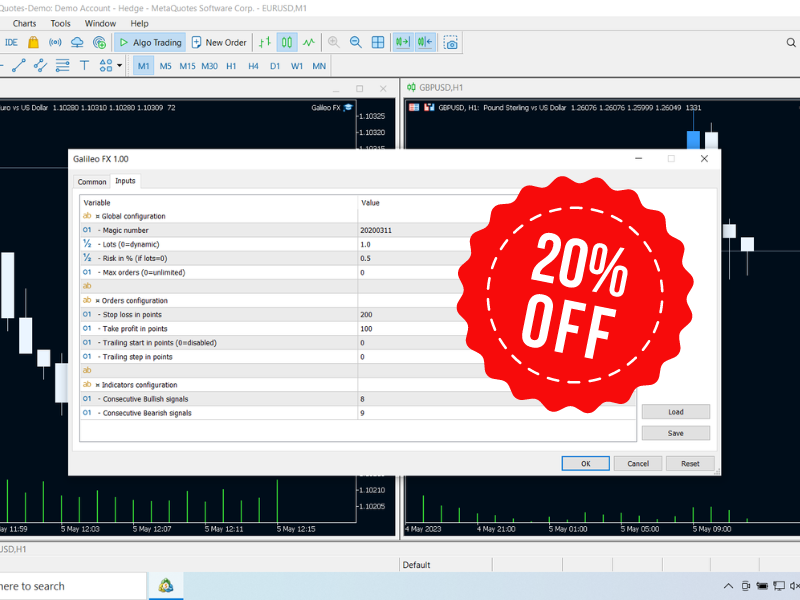Switch to bar chart display

pos(264,43)
